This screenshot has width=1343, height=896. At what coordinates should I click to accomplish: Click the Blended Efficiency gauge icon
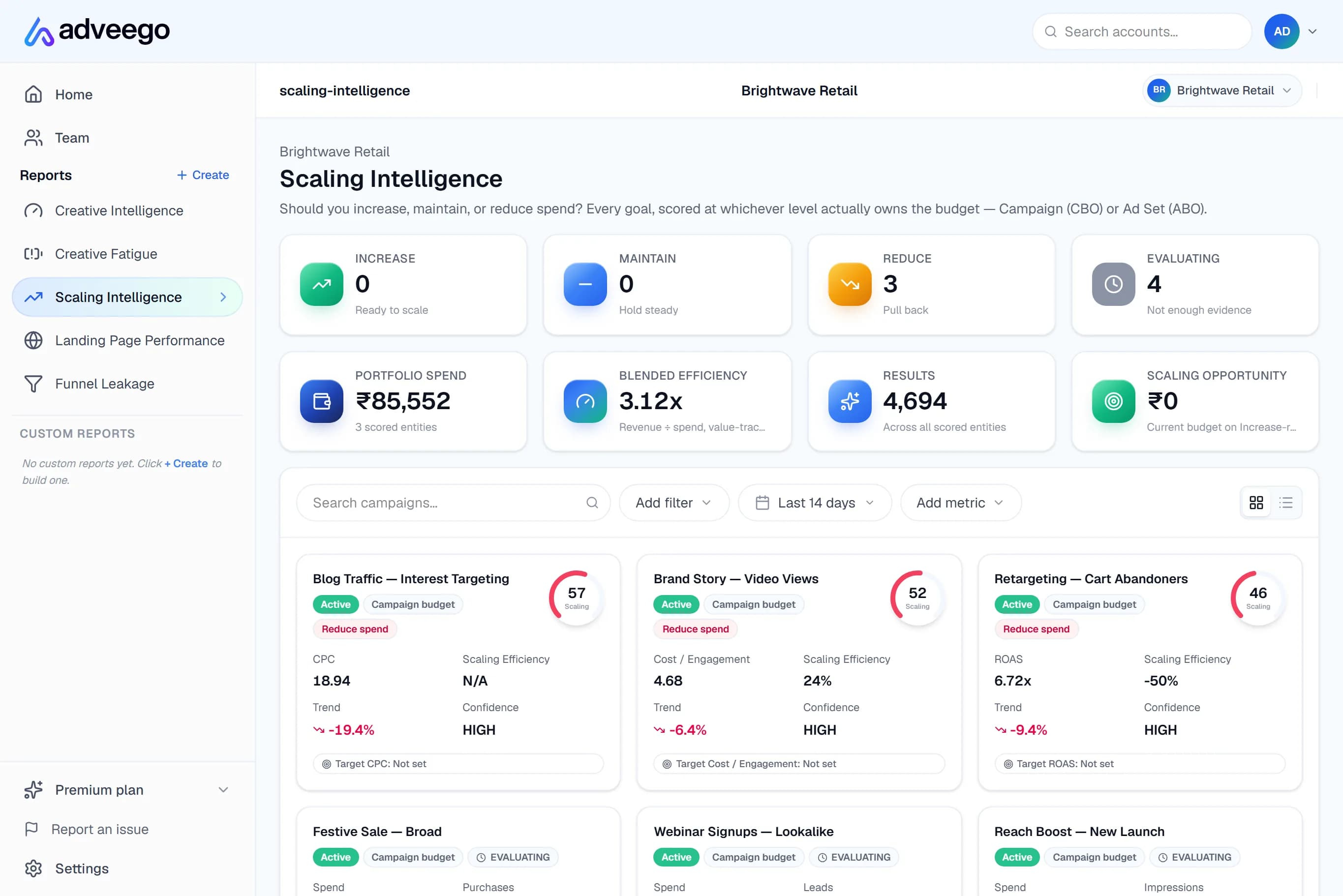click(584, 401)
